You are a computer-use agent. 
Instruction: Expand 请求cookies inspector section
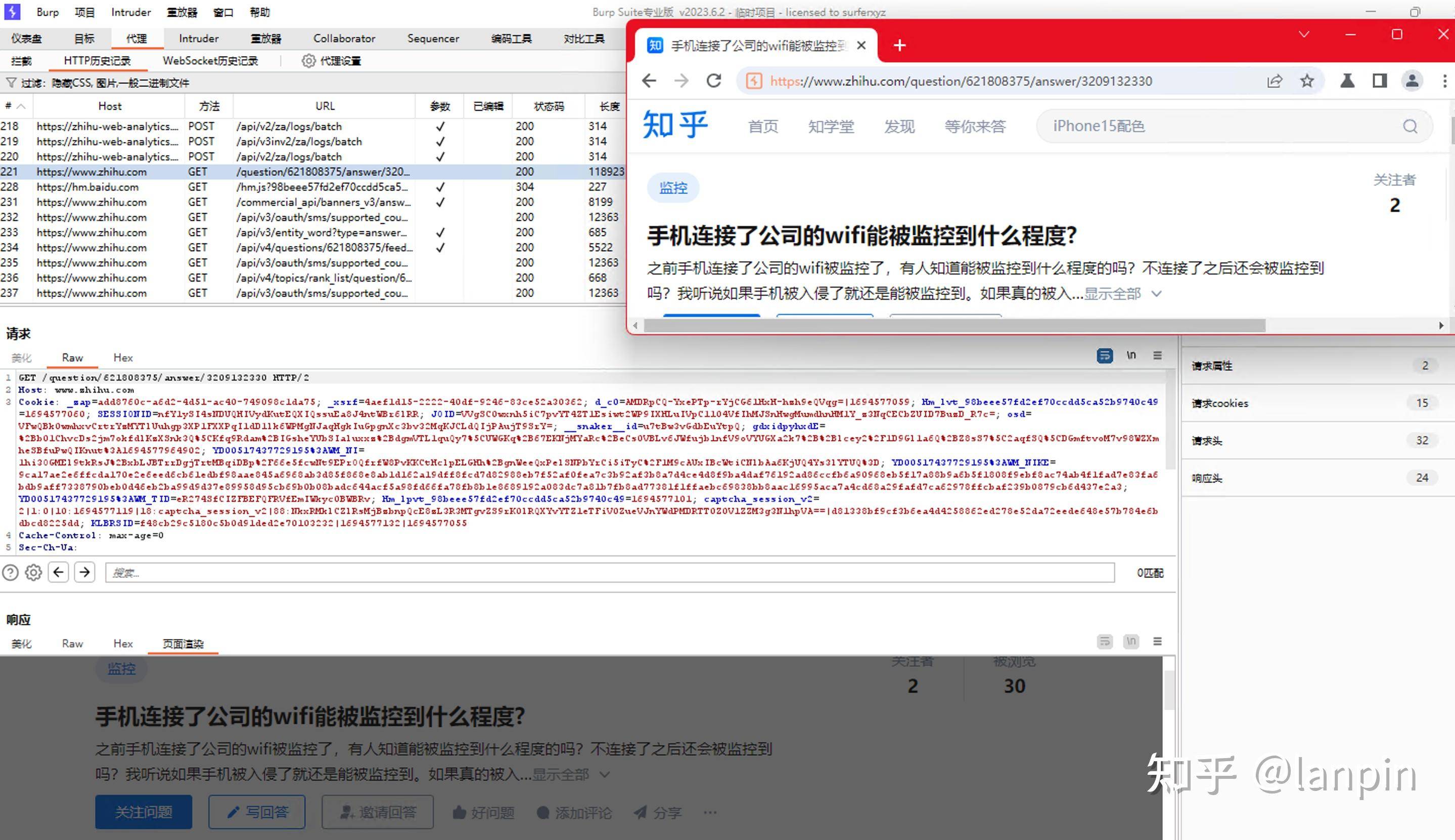point(1318,403)
